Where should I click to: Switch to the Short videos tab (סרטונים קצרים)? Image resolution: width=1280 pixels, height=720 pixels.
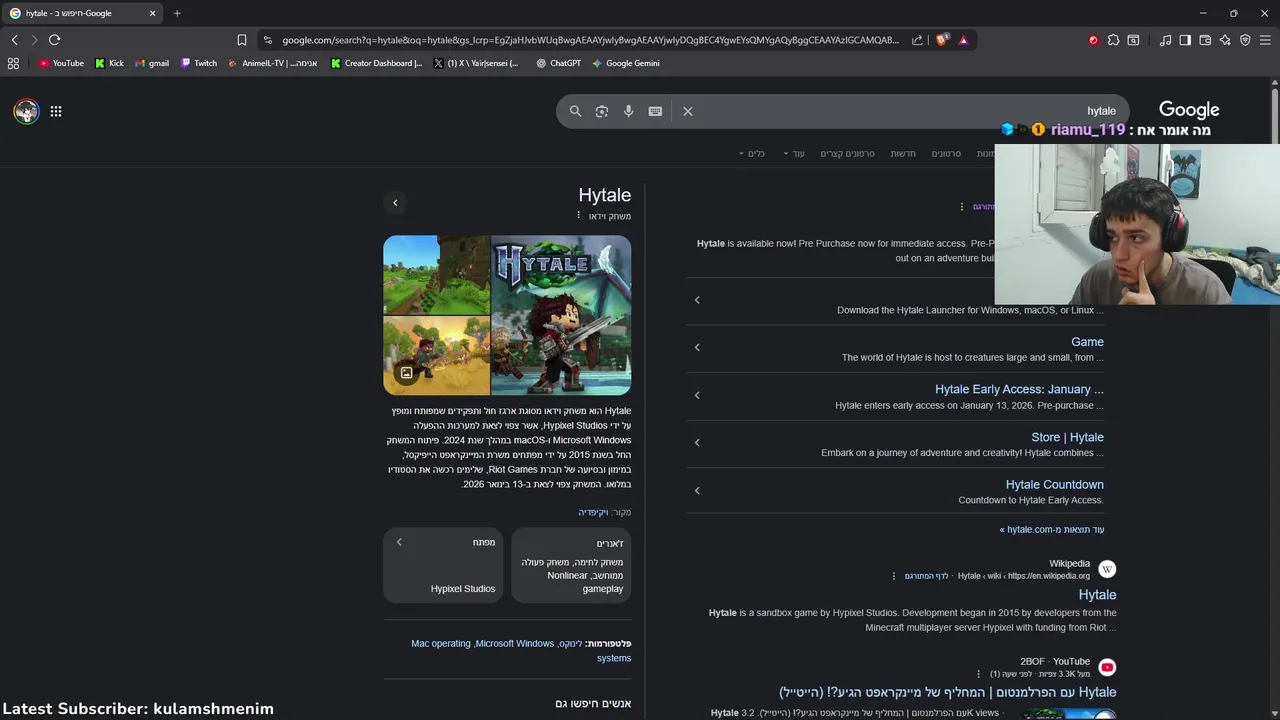(x=847, y=153)
